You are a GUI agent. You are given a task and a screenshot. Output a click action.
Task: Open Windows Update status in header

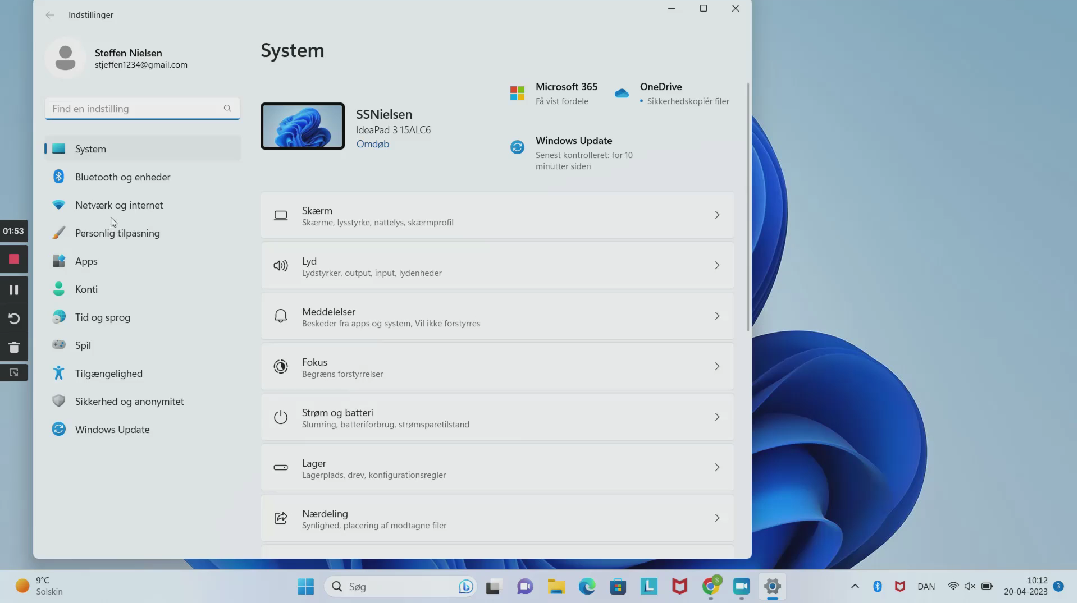572,147
